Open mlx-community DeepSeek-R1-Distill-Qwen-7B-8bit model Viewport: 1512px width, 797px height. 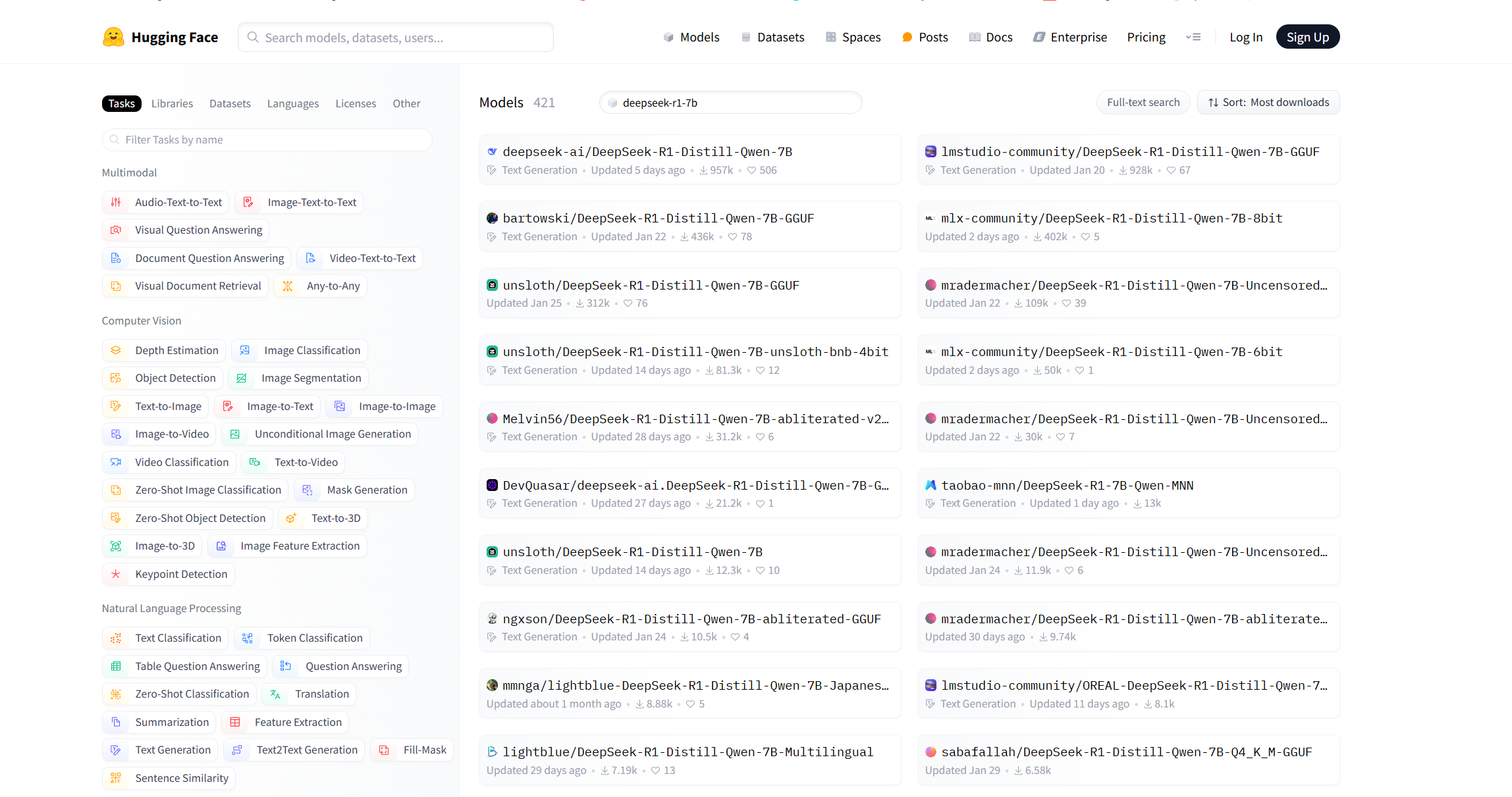tap(1129, 226)
